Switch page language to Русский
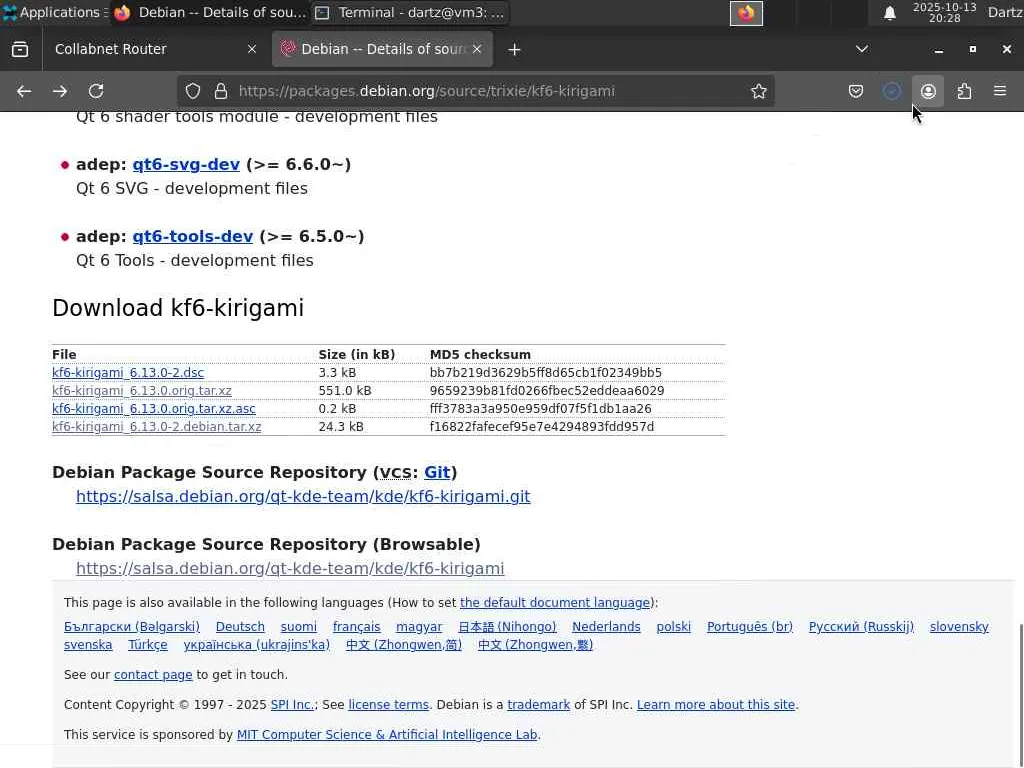 click(x=861, y=627)
